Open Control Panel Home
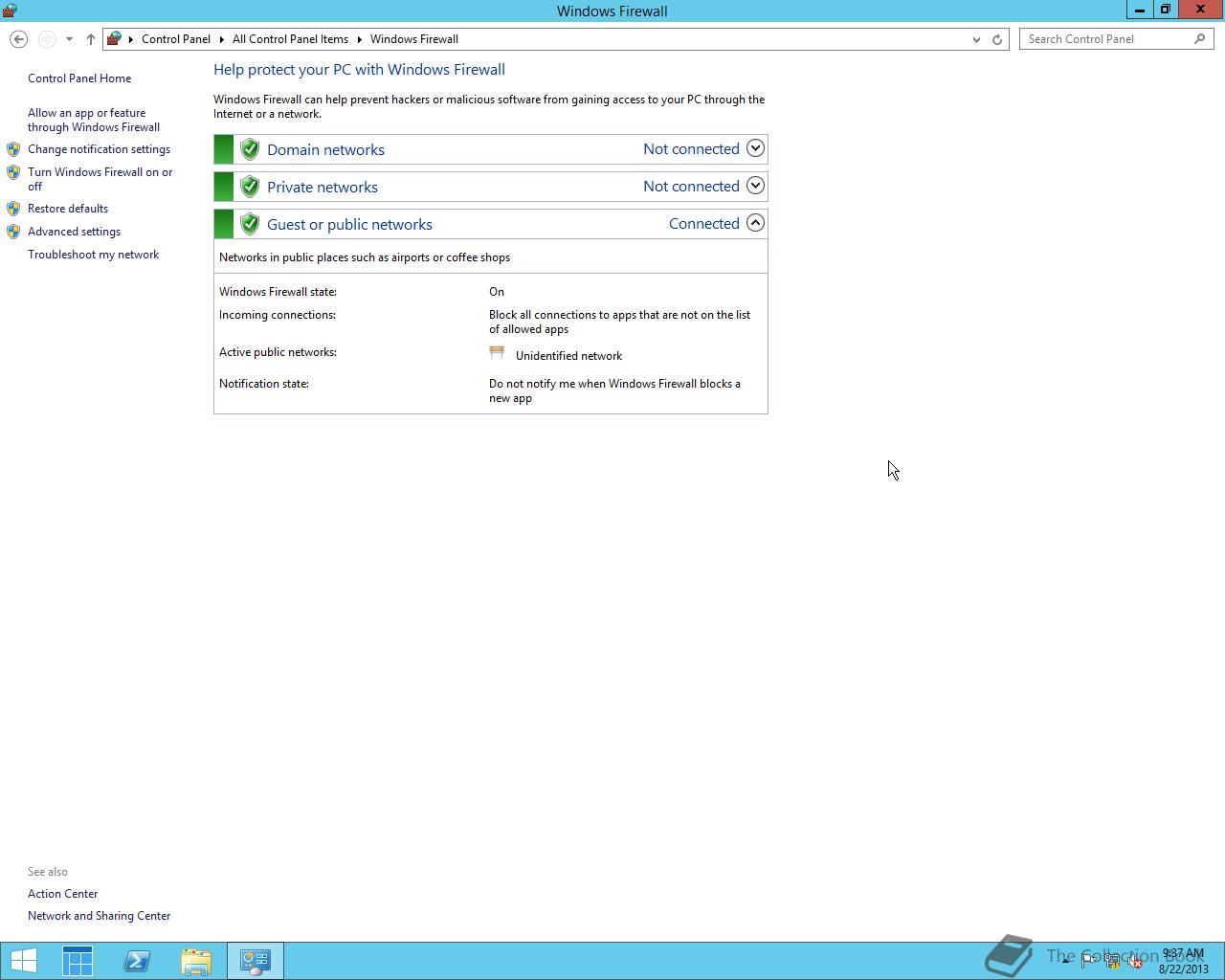This screenshot has width=1225, height=980. pos(79,78)
